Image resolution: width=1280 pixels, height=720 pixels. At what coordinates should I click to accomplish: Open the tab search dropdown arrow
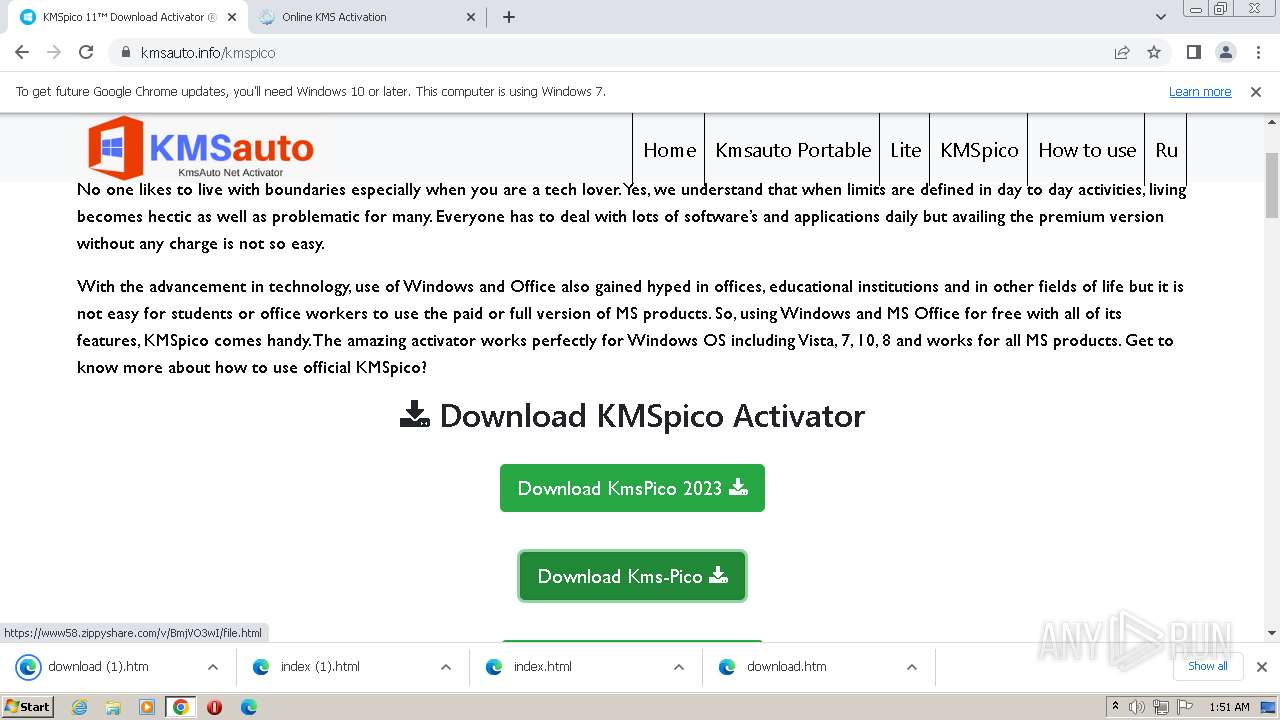[1160, 17]
